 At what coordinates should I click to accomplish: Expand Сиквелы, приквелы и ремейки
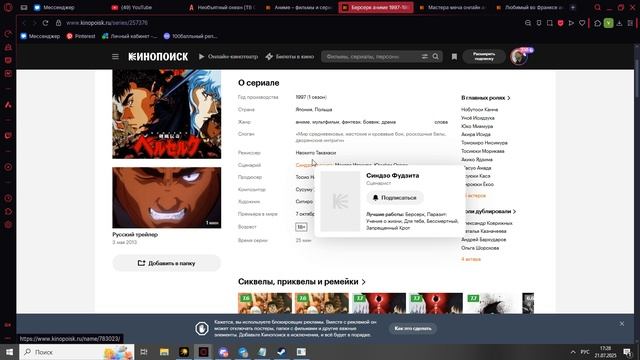pyautogui.click(x=302, y=282)
